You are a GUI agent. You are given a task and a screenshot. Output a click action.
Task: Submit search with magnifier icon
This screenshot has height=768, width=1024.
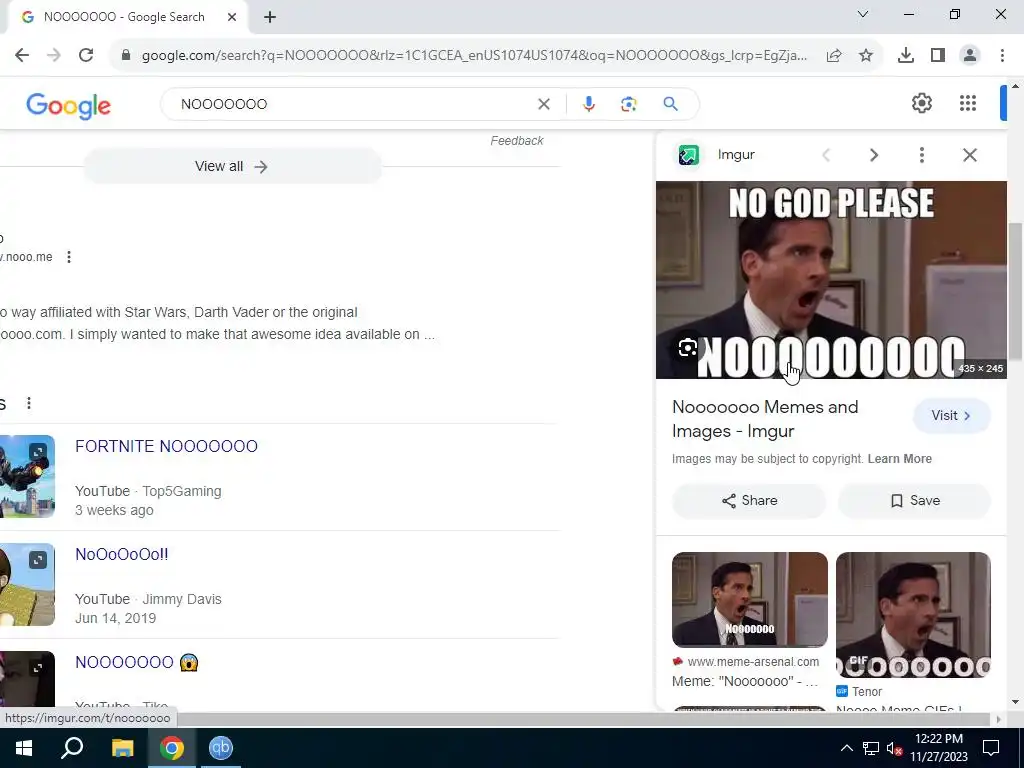670,104
